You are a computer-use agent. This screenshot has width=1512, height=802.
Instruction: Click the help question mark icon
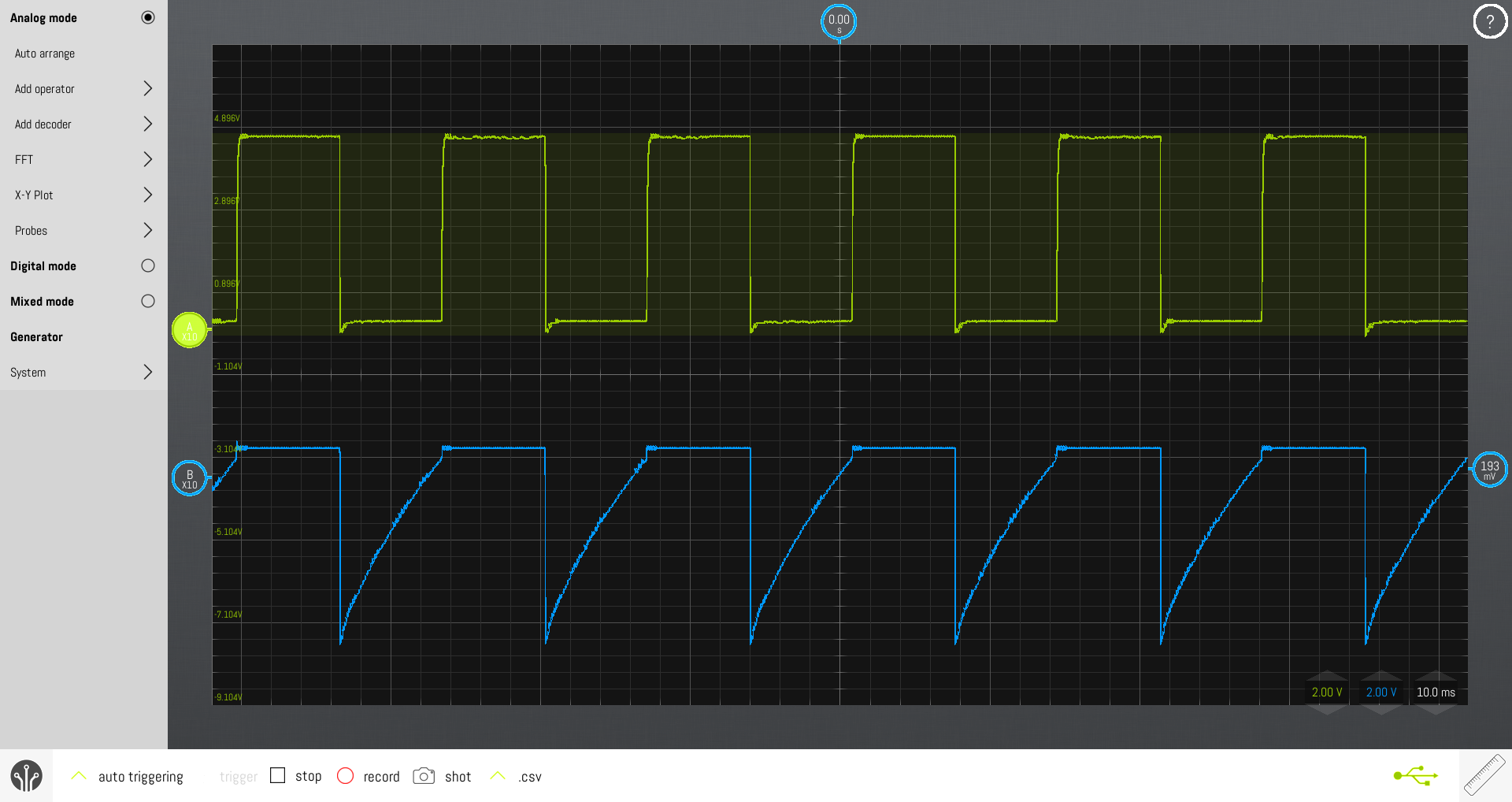1489,21
